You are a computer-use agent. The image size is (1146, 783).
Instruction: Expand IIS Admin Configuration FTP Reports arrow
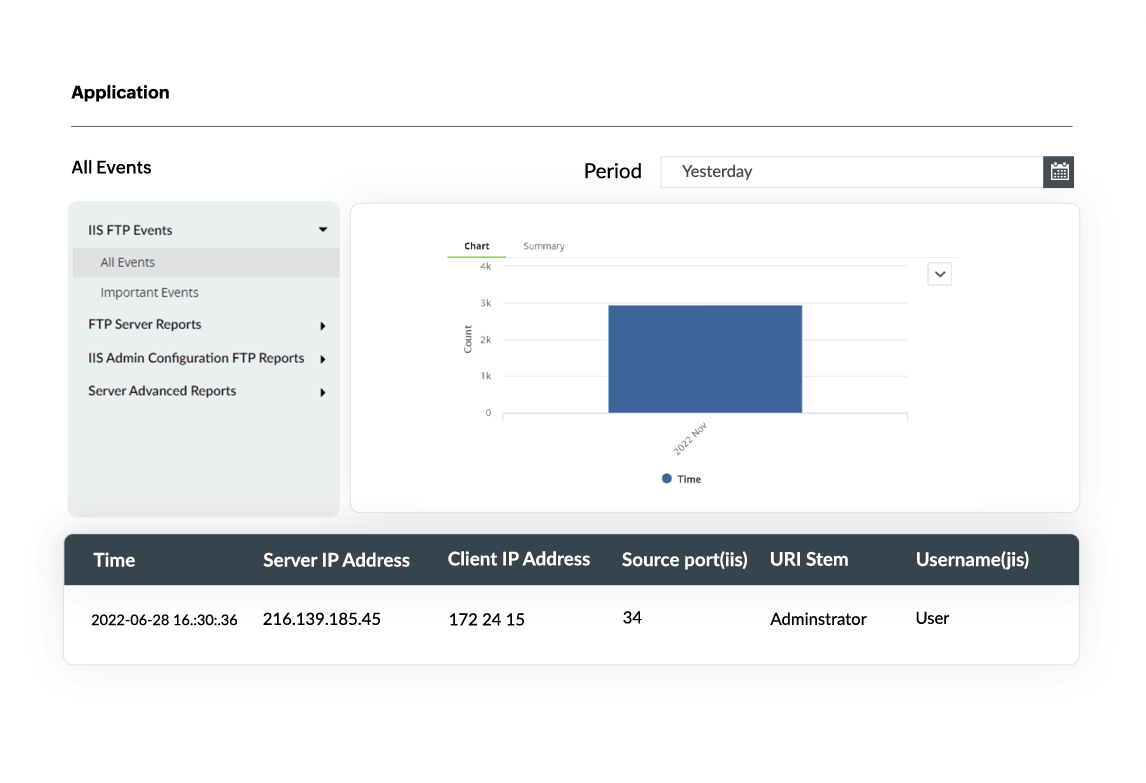323,359
